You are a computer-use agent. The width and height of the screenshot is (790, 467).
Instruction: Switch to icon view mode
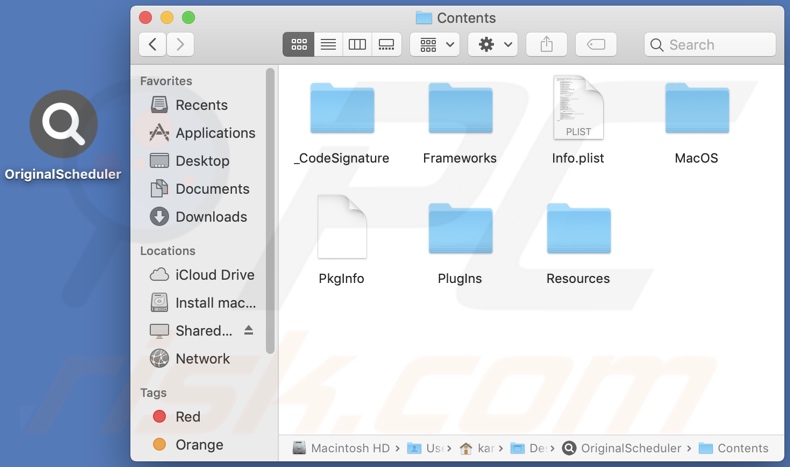(298, 44)
